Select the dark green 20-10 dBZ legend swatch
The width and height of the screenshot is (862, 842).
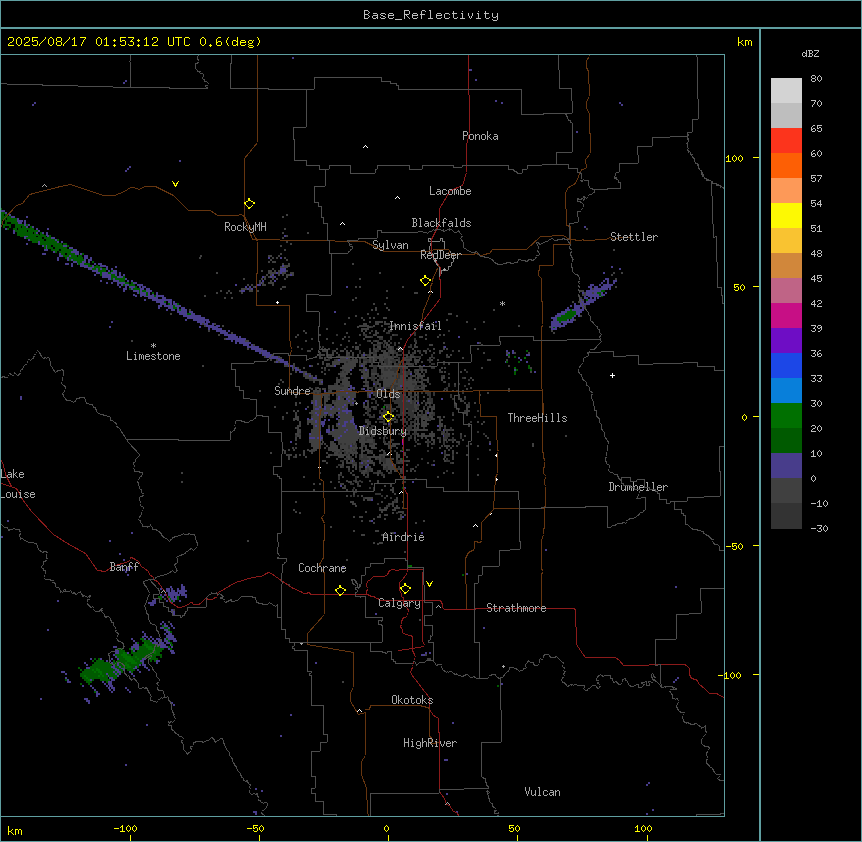click(x=786, y=440)
